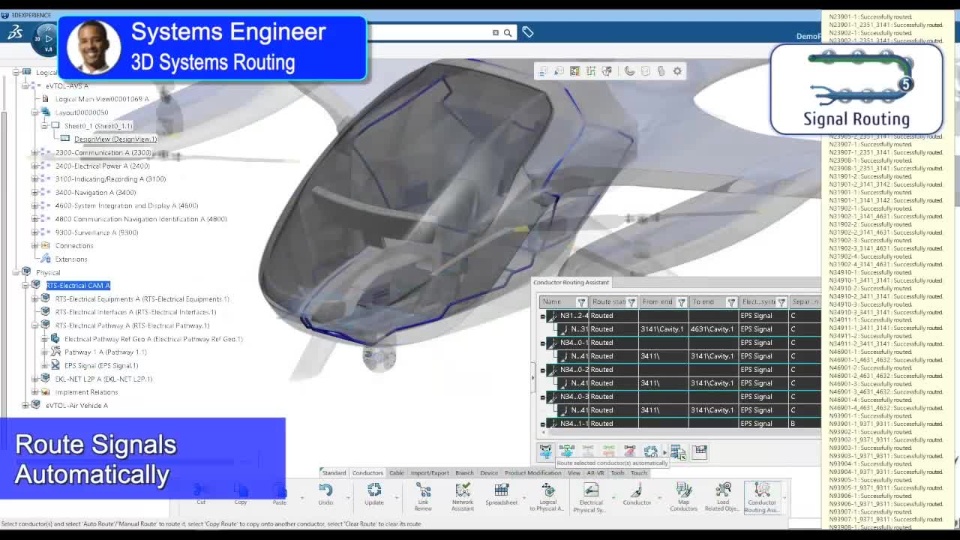This screenshot has height=540, width=960.
Task: Open the Import/Export tab
Action: point(429,473)
